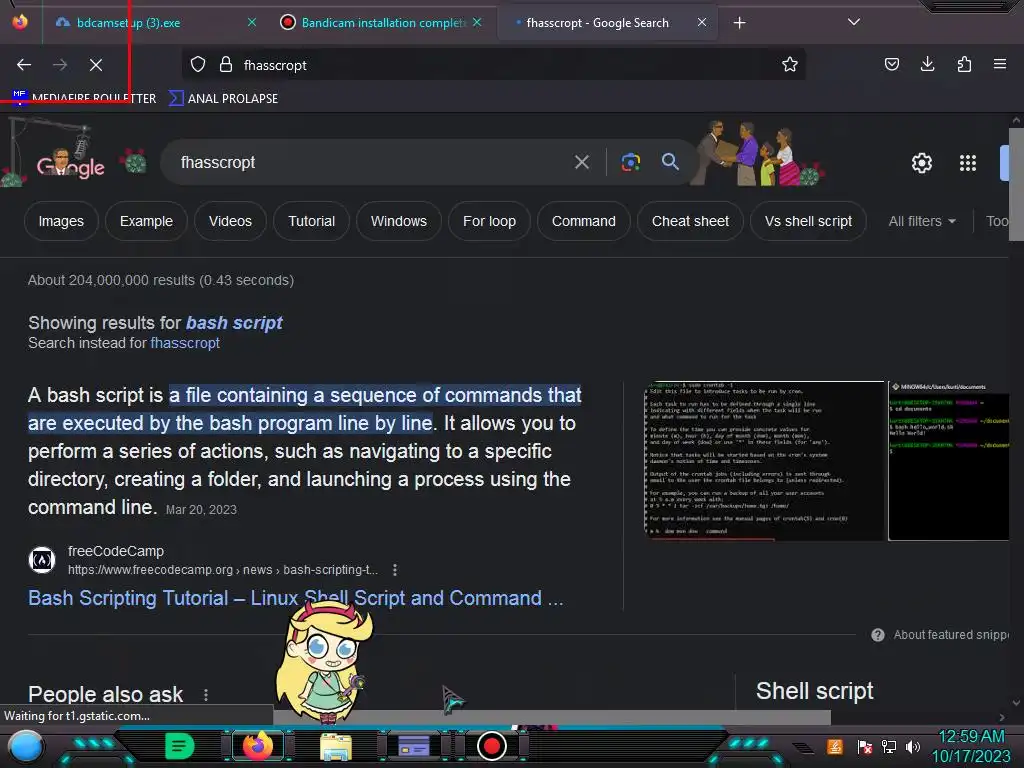The height and width of the screenshot is (768, 1024).
Task: Open the Firefox application menu
Action: [1000, 64]
